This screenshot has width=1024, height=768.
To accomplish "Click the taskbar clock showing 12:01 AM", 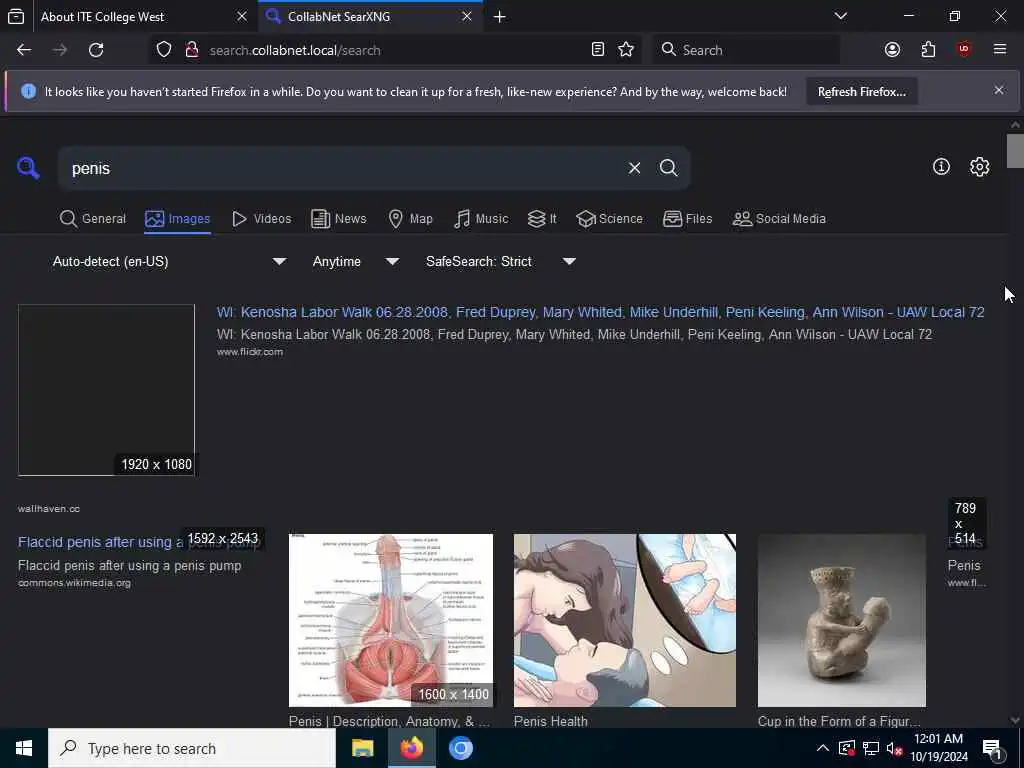I will (938, 748).
